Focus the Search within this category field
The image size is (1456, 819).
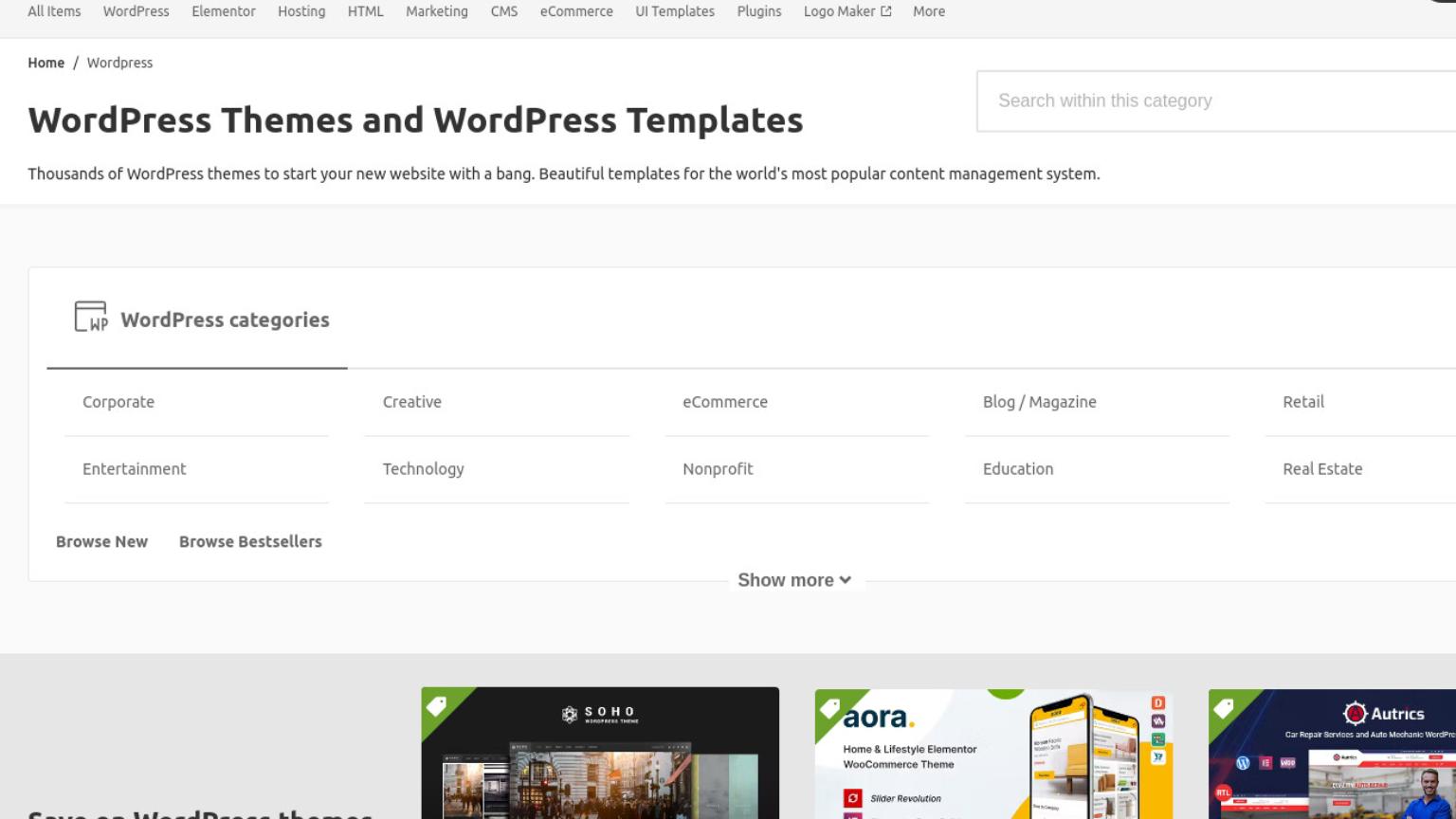(x=1216, y=100)
